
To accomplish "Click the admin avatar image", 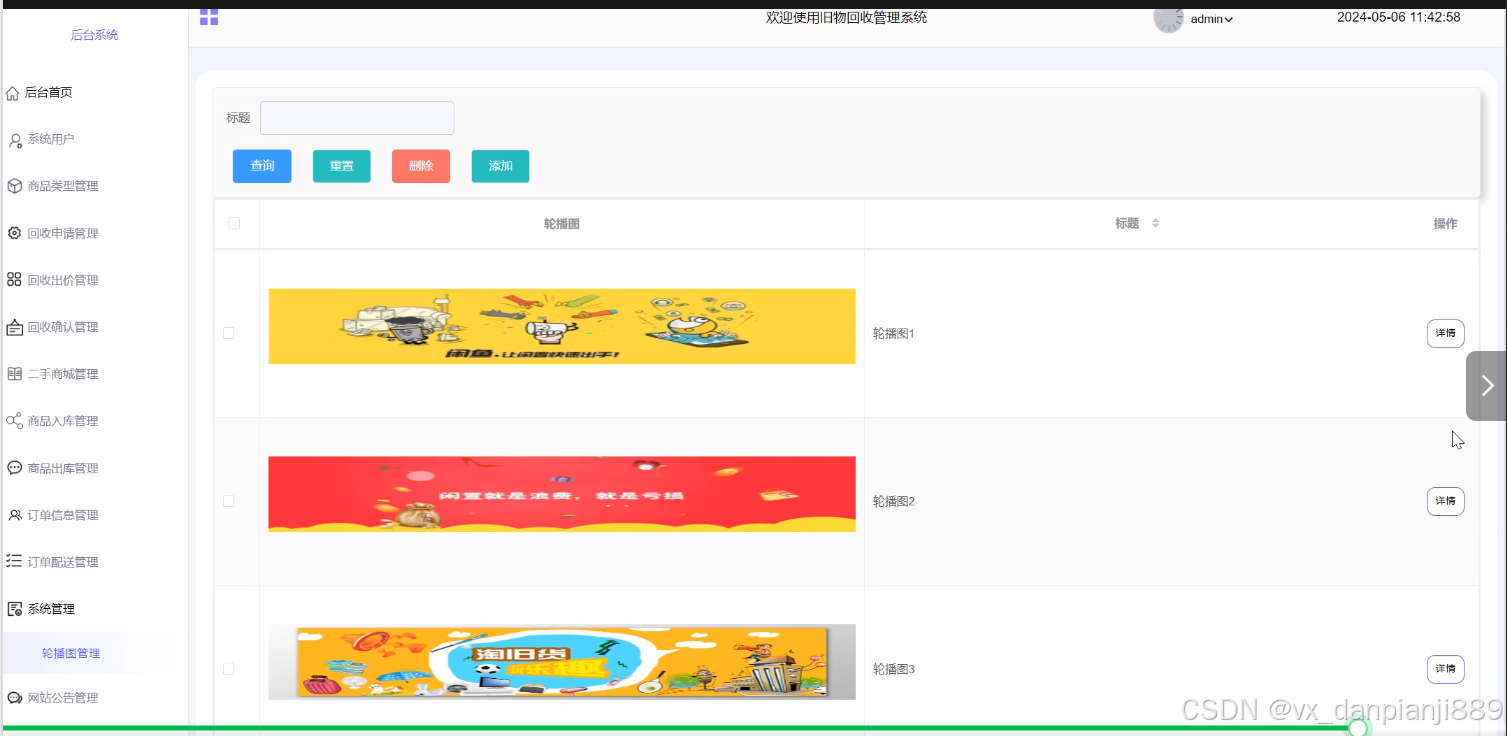I will (1168, 18).
